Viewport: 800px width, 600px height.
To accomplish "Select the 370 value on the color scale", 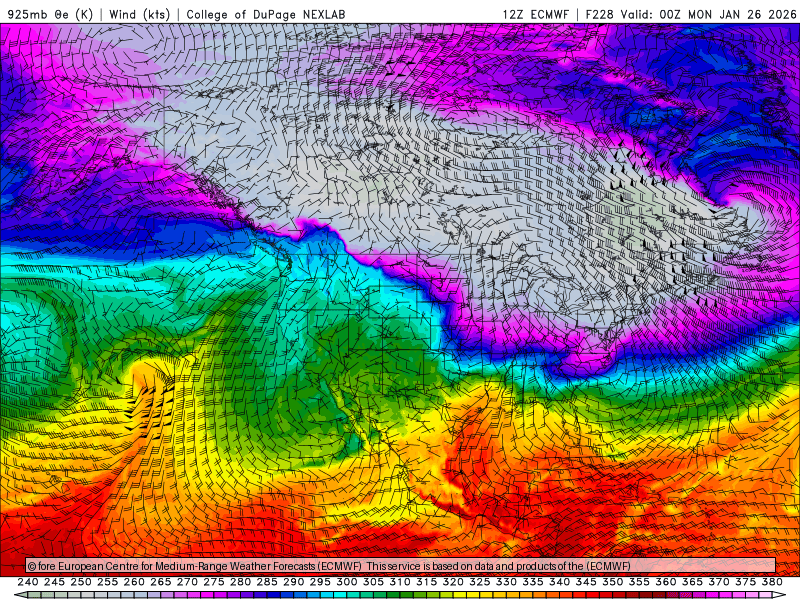I will tap(718, 582).
